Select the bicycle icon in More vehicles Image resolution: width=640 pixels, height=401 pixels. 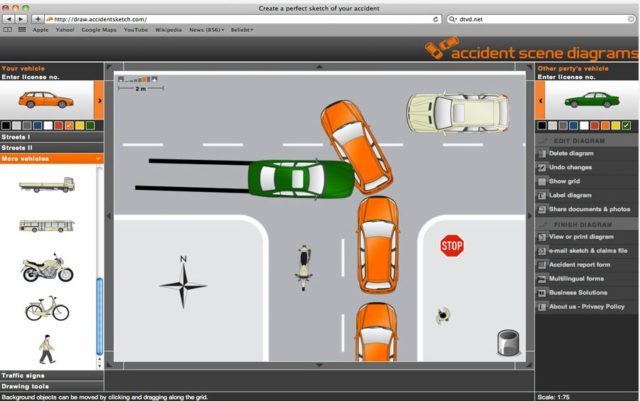(x=47, y=309)
